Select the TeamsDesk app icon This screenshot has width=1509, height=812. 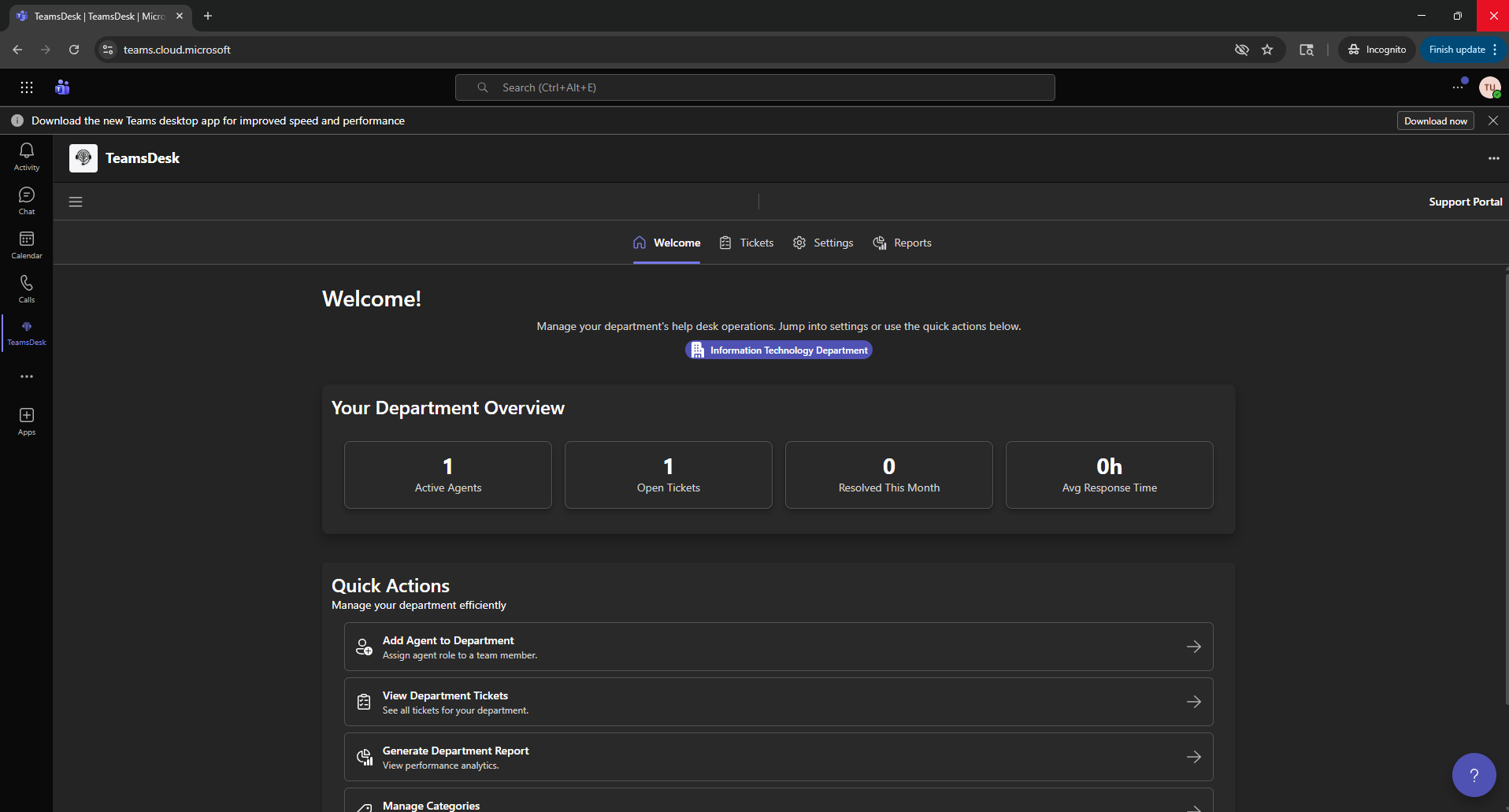point(26,332)
